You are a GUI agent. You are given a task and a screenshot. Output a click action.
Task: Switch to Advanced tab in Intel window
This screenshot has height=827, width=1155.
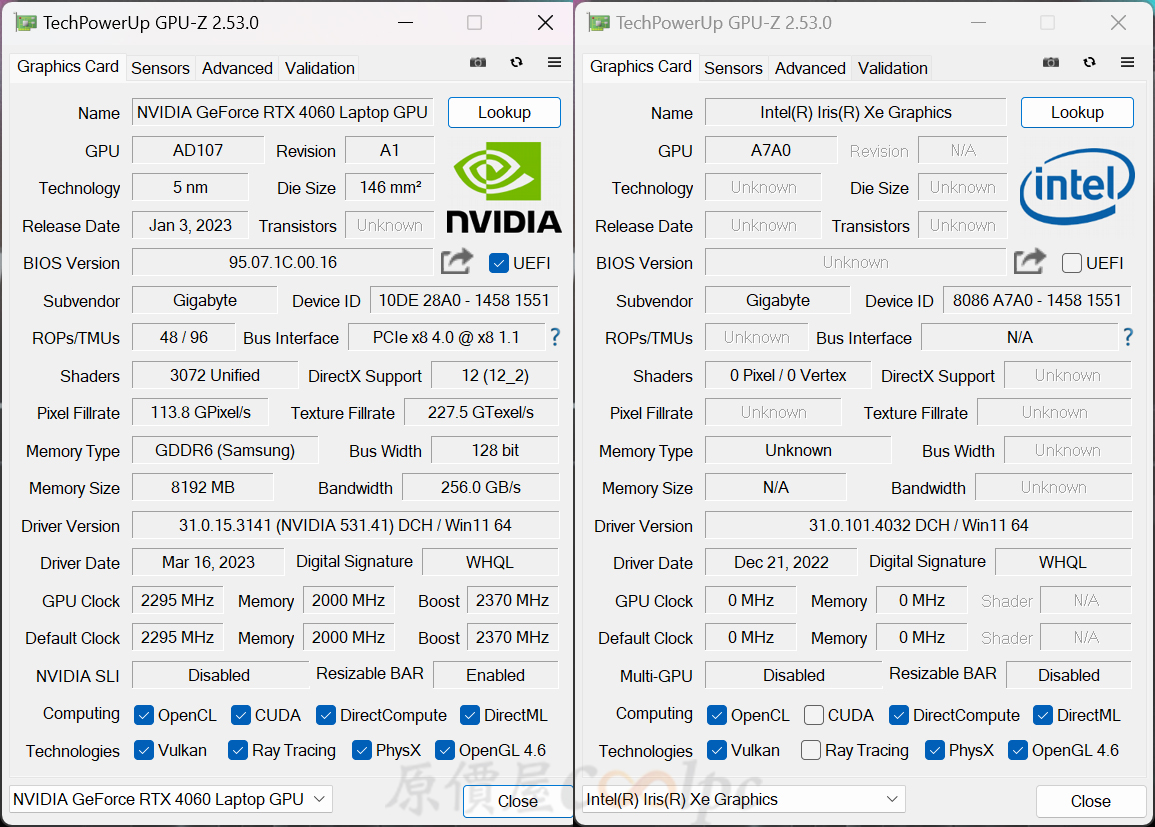(x=810, y=68)
